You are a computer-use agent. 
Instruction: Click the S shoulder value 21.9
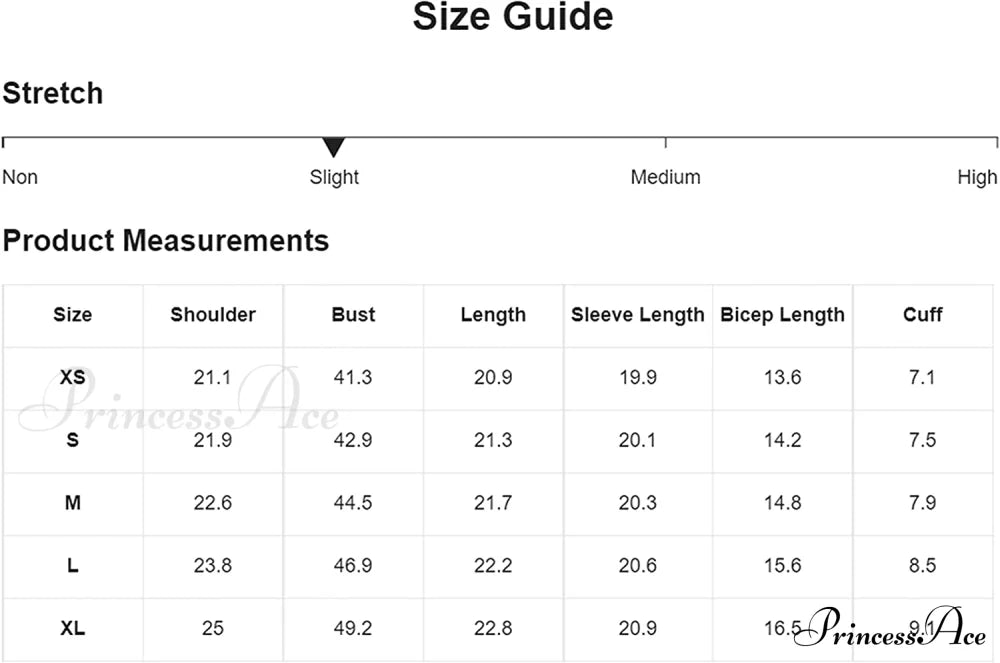(x=213, y=441)
